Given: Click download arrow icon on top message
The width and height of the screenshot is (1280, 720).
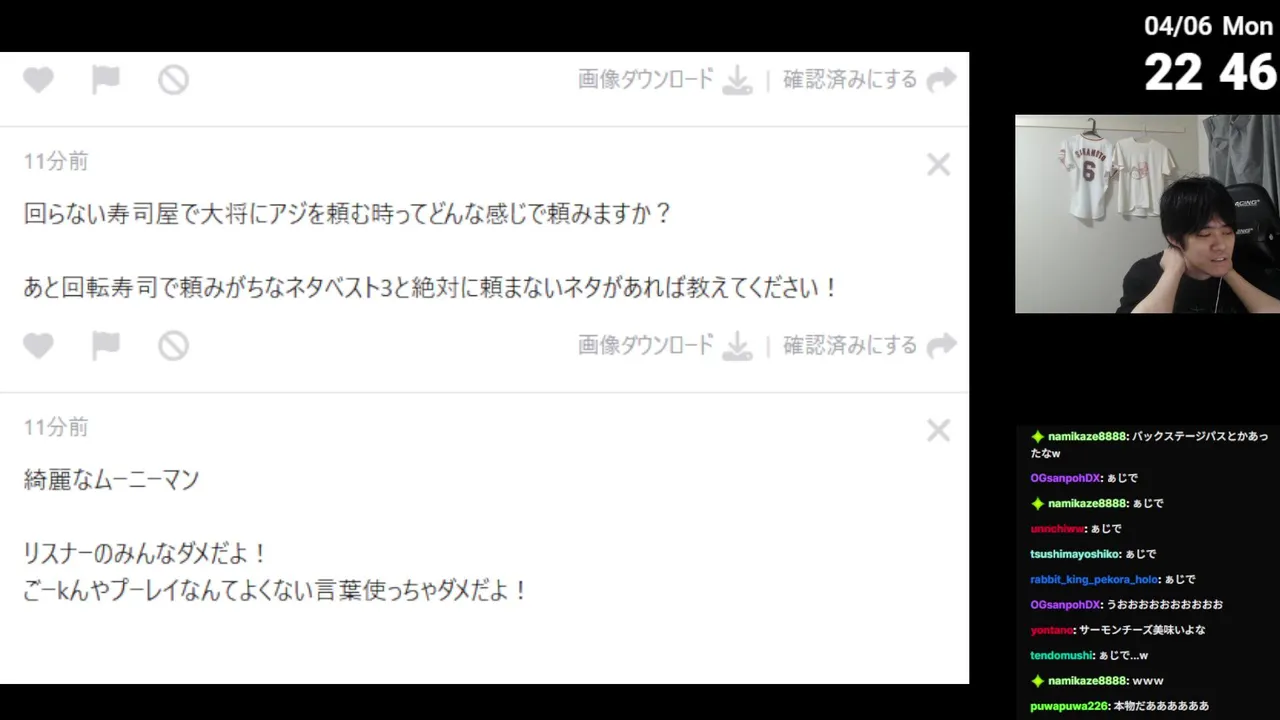Looking at the screenshot, I should point(737,80).
